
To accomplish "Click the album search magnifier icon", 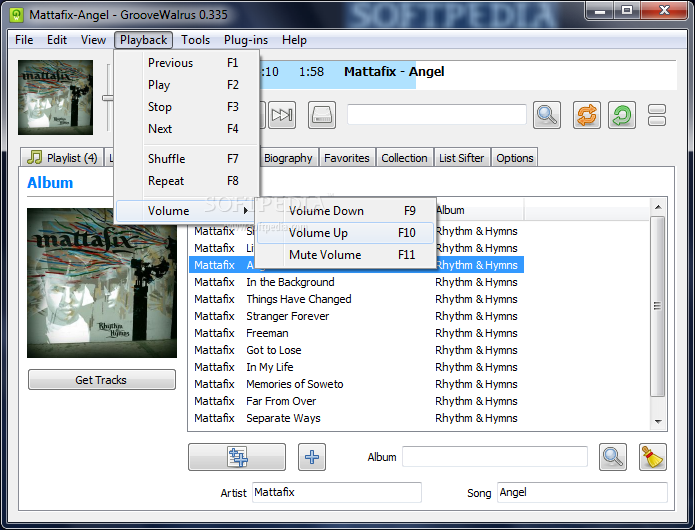I will coord(613,457).
